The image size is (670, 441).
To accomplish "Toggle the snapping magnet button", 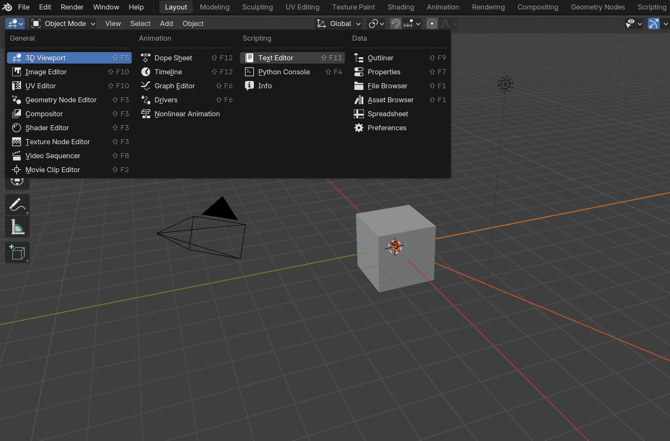I will click(396, 23).
